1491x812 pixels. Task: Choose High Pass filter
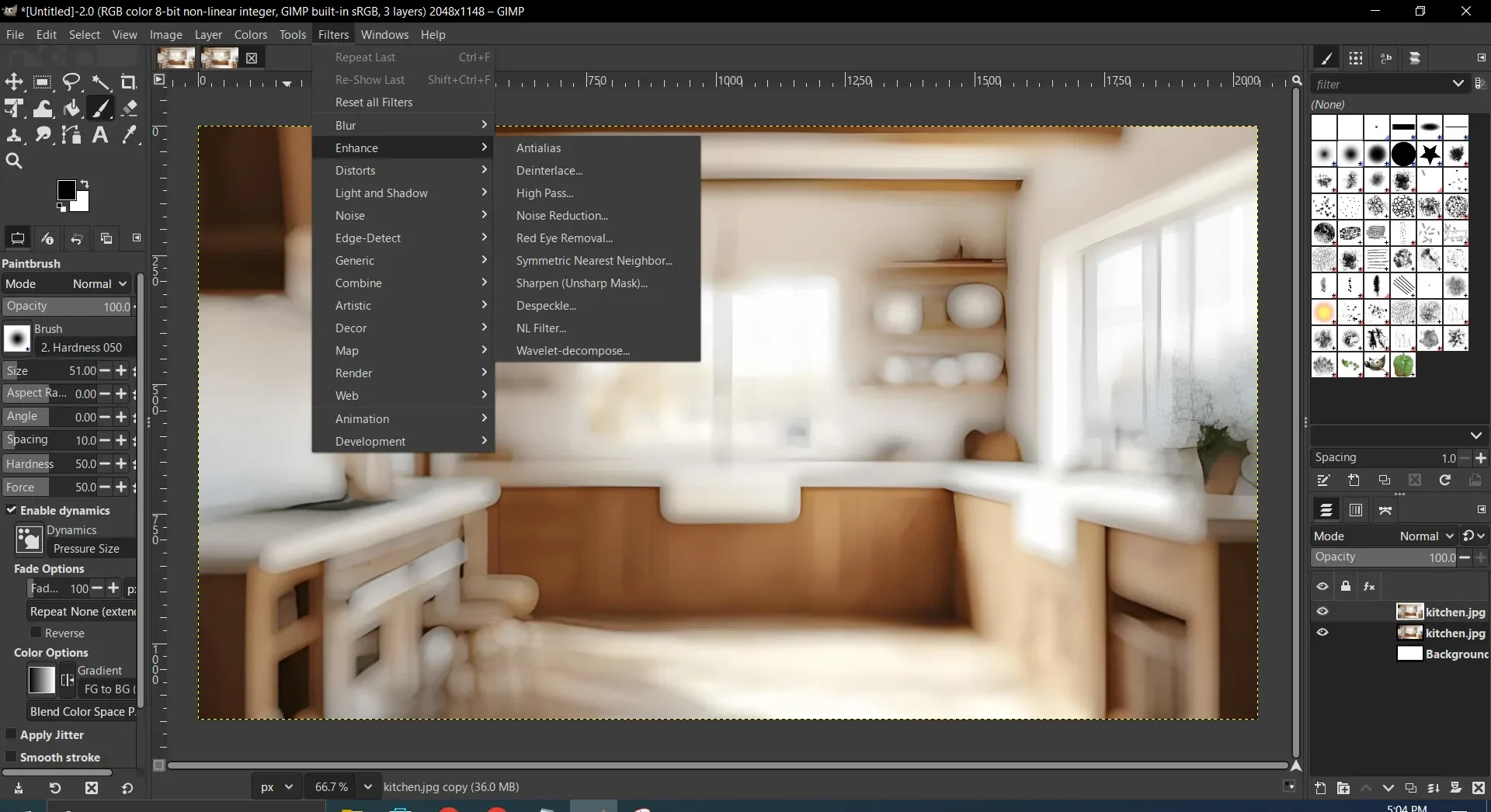coord(597,193)
